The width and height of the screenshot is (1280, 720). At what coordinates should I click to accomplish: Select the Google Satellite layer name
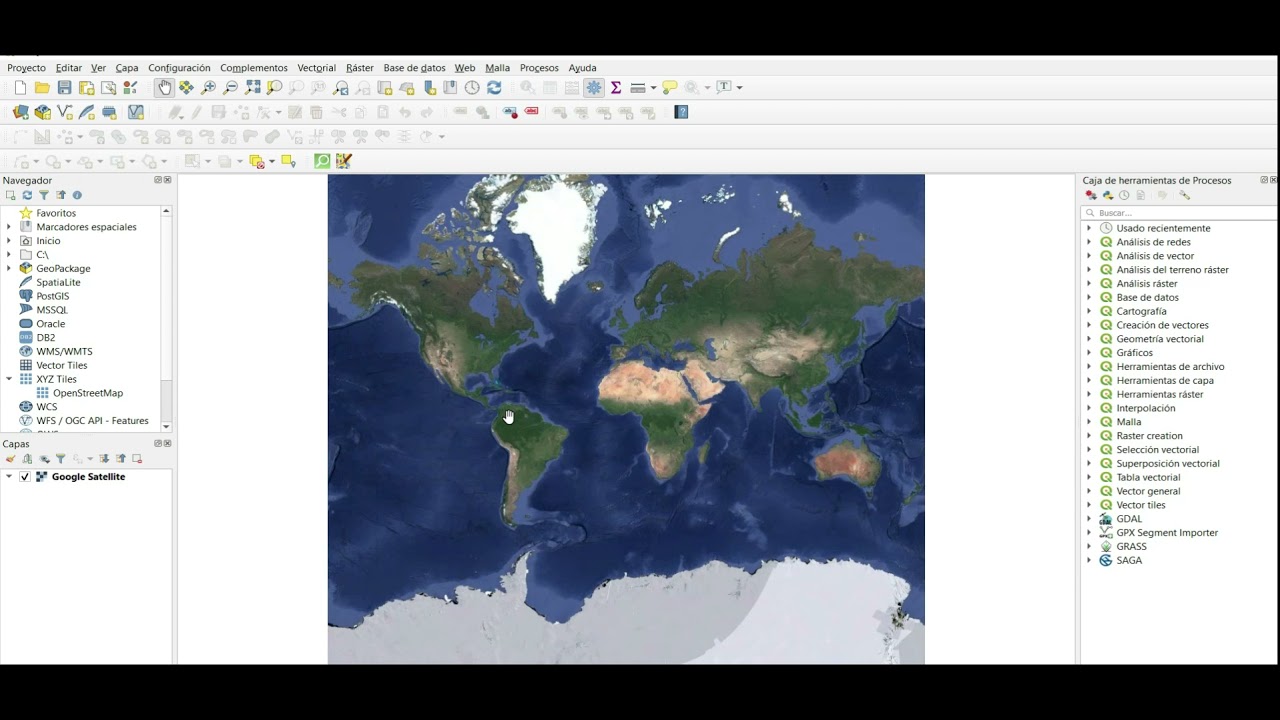(88, 477)
